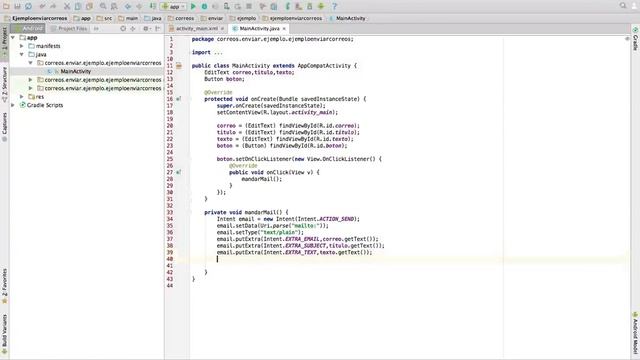Toggle the Captures tool window
The width and height of the screenshot is (640, 360).
[4, 127]
